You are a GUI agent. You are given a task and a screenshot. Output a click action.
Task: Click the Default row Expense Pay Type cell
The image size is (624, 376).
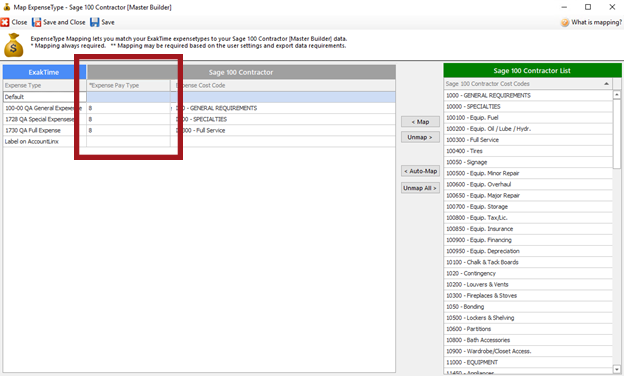tap(128, 97)
